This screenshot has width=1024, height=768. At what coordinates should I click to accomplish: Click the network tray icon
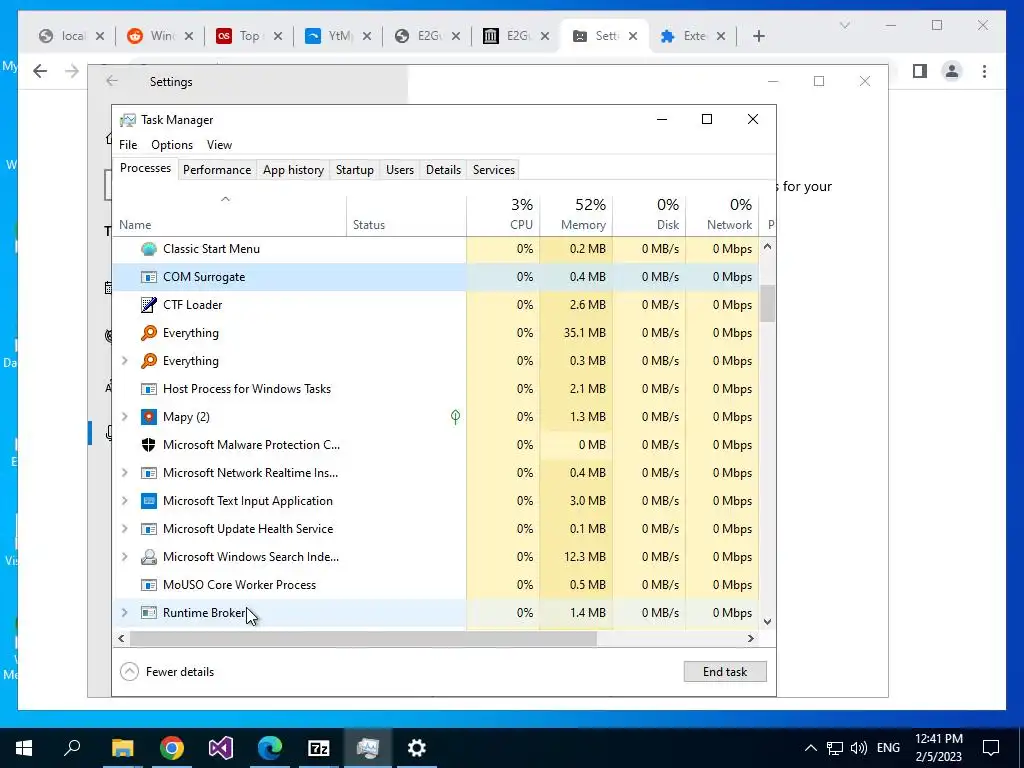tap(835, 748)
